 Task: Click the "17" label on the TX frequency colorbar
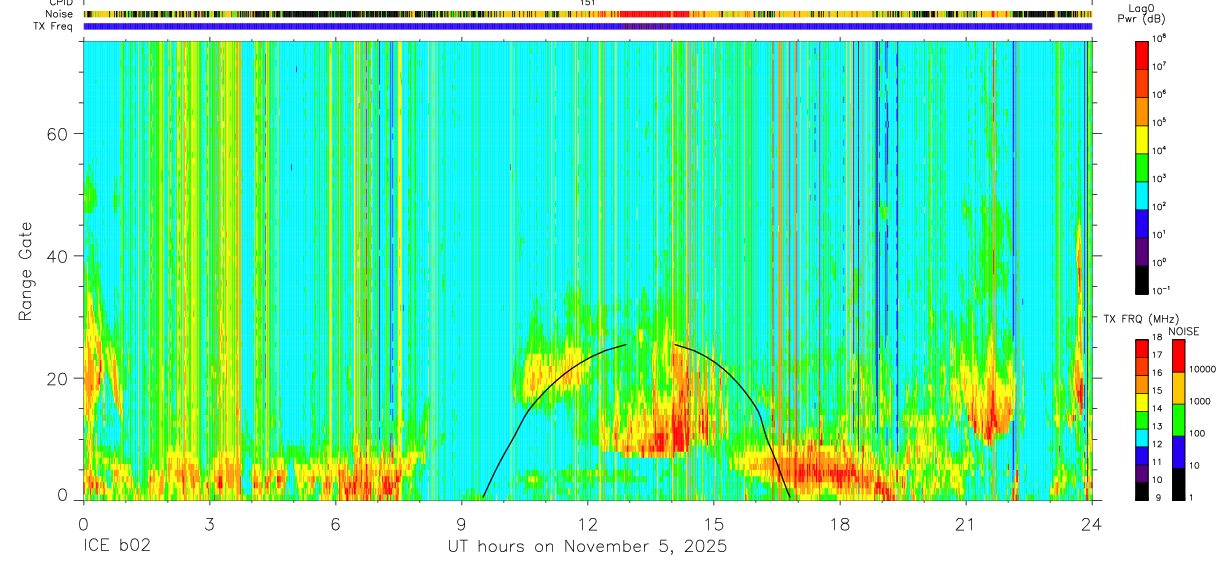[1157, 355]
